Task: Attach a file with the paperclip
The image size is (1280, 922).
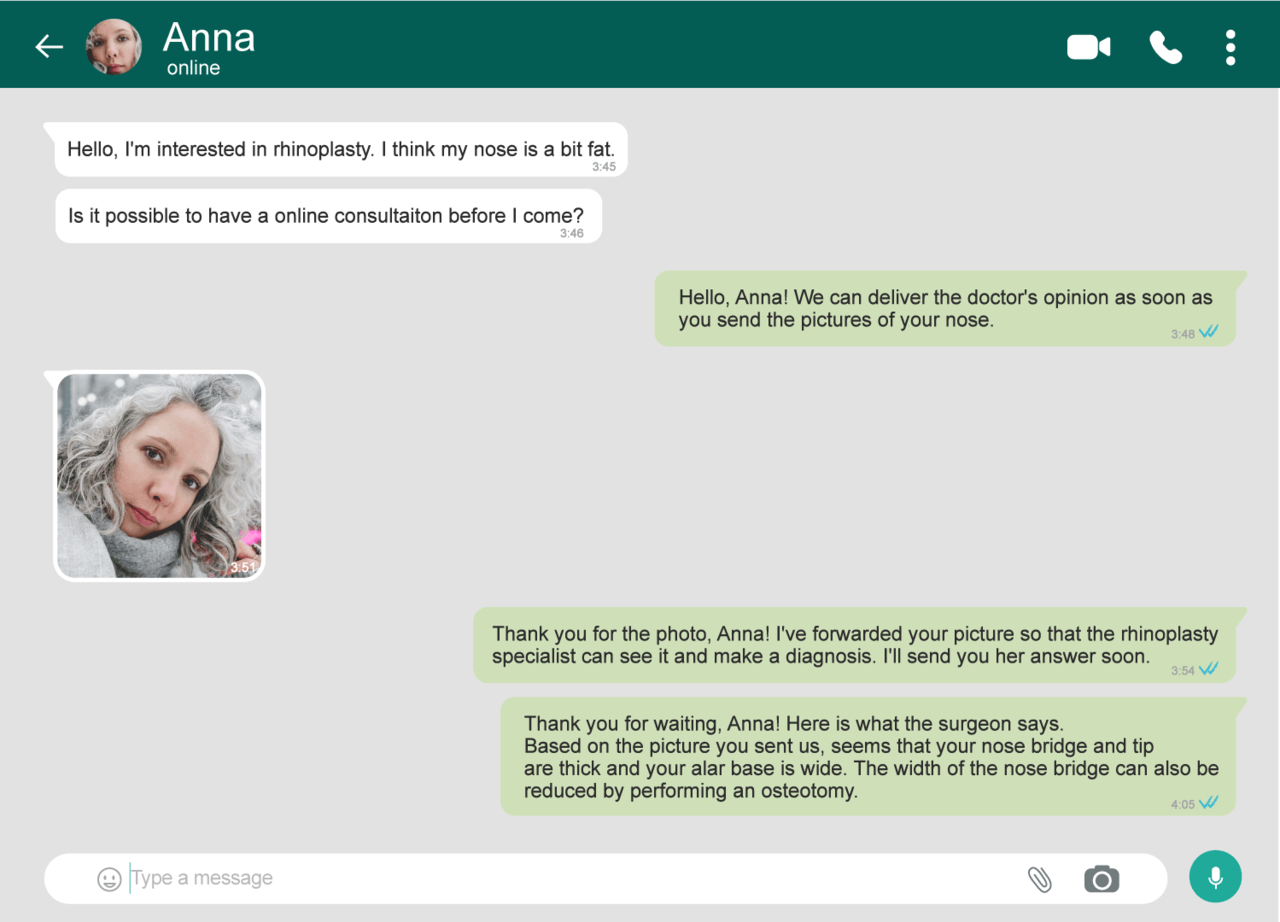Action: (x=1040, y=879)
